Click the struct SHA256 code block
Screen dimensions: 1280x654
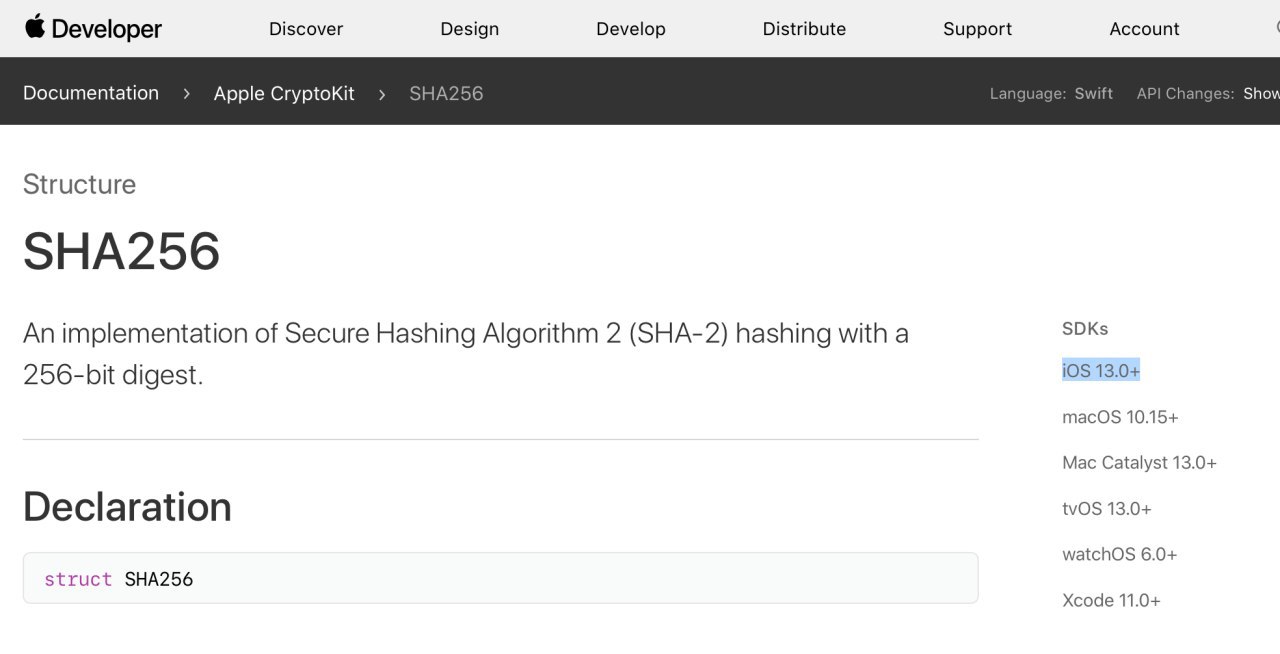pyautogui.click(x=500, y=578)
